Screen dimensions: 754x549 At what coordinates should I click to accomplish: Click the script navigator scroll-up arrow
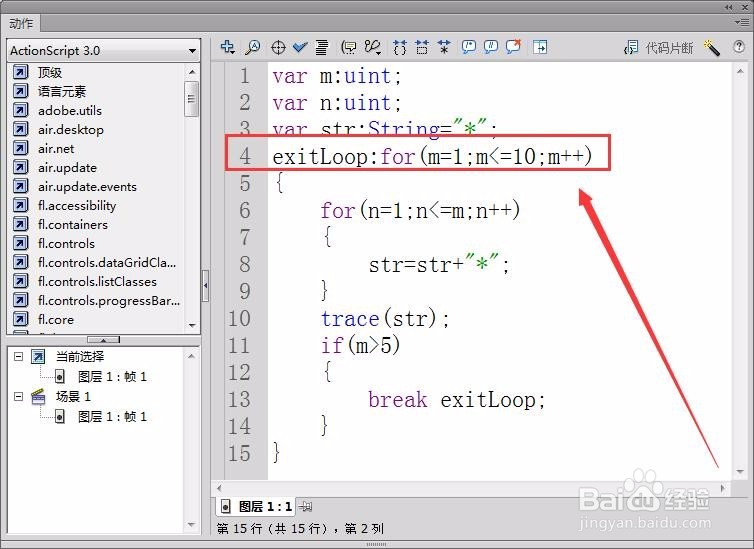[x=191, y=356]
